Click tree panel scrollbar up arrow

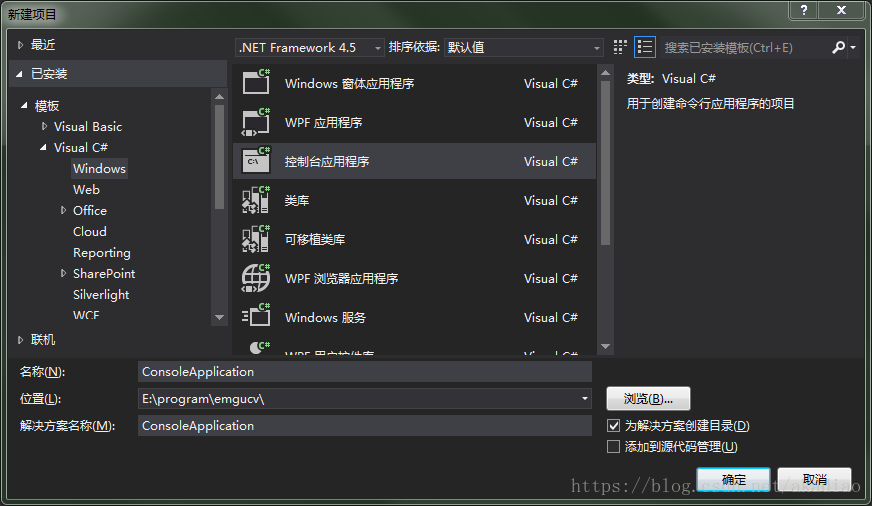[220, 97]
